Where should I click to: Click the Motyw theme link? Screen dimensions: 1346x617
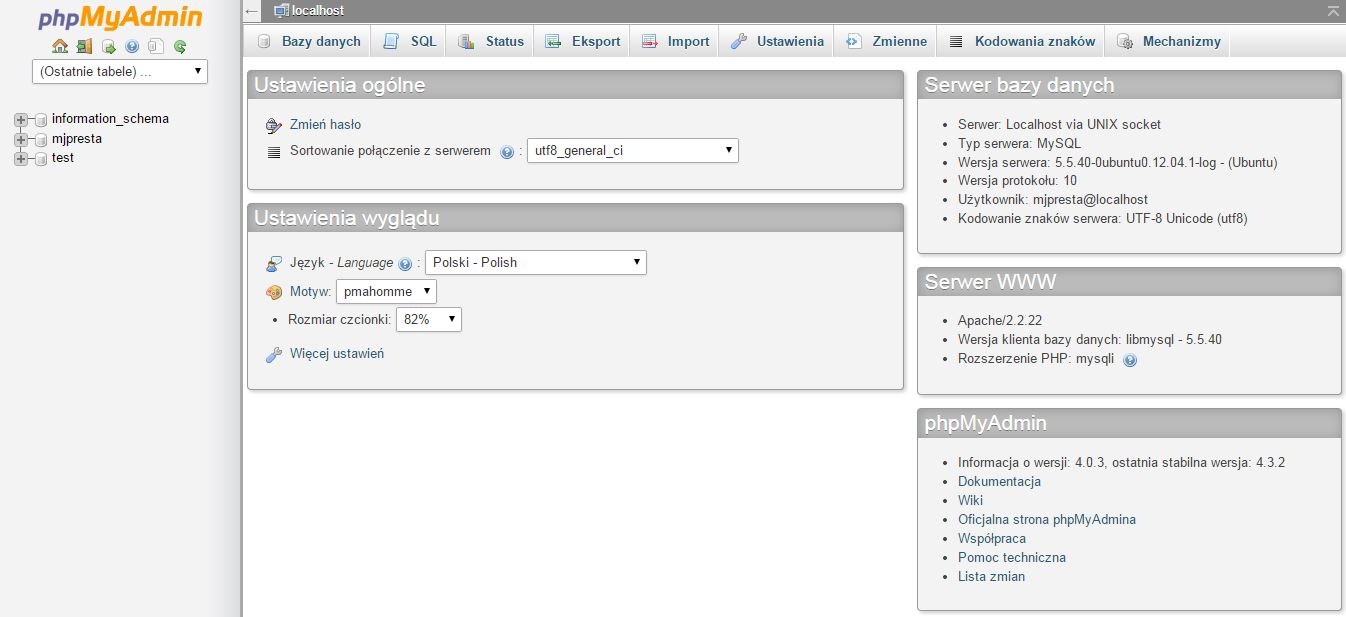[310, 292]
